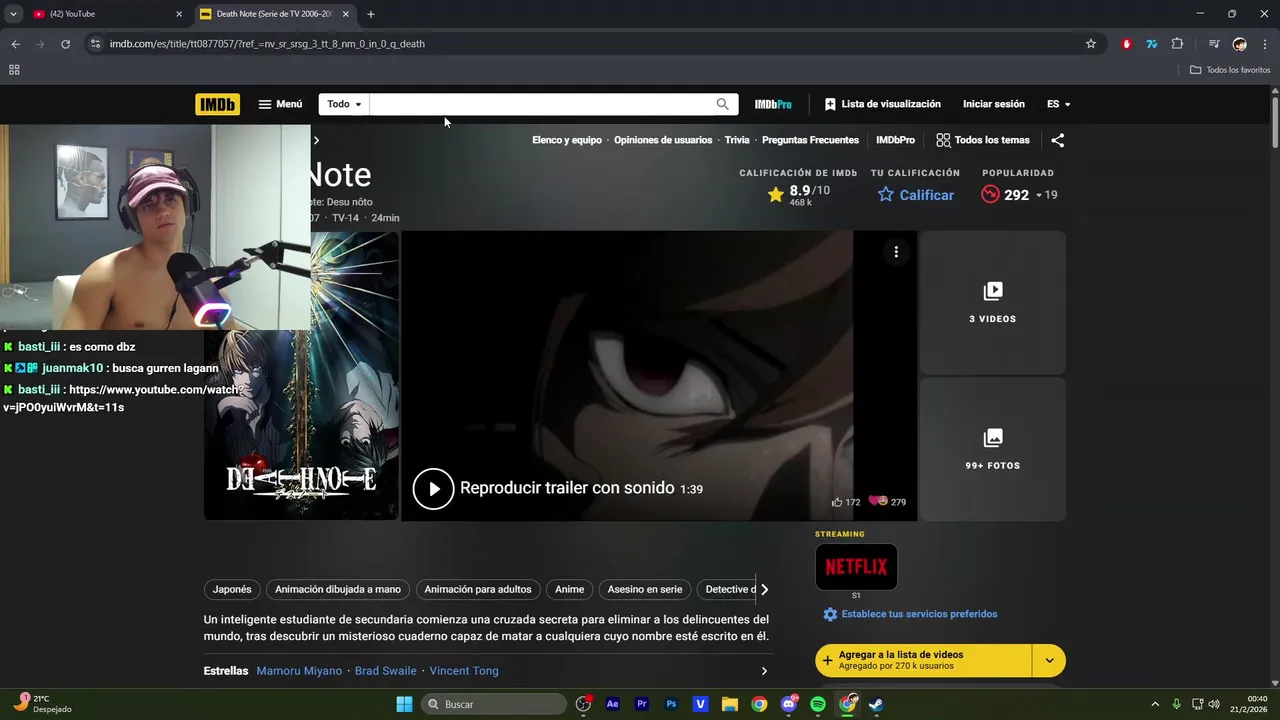Click the address bar URL
Viewport: 1280px width, 720px height.
pos(267,44)
